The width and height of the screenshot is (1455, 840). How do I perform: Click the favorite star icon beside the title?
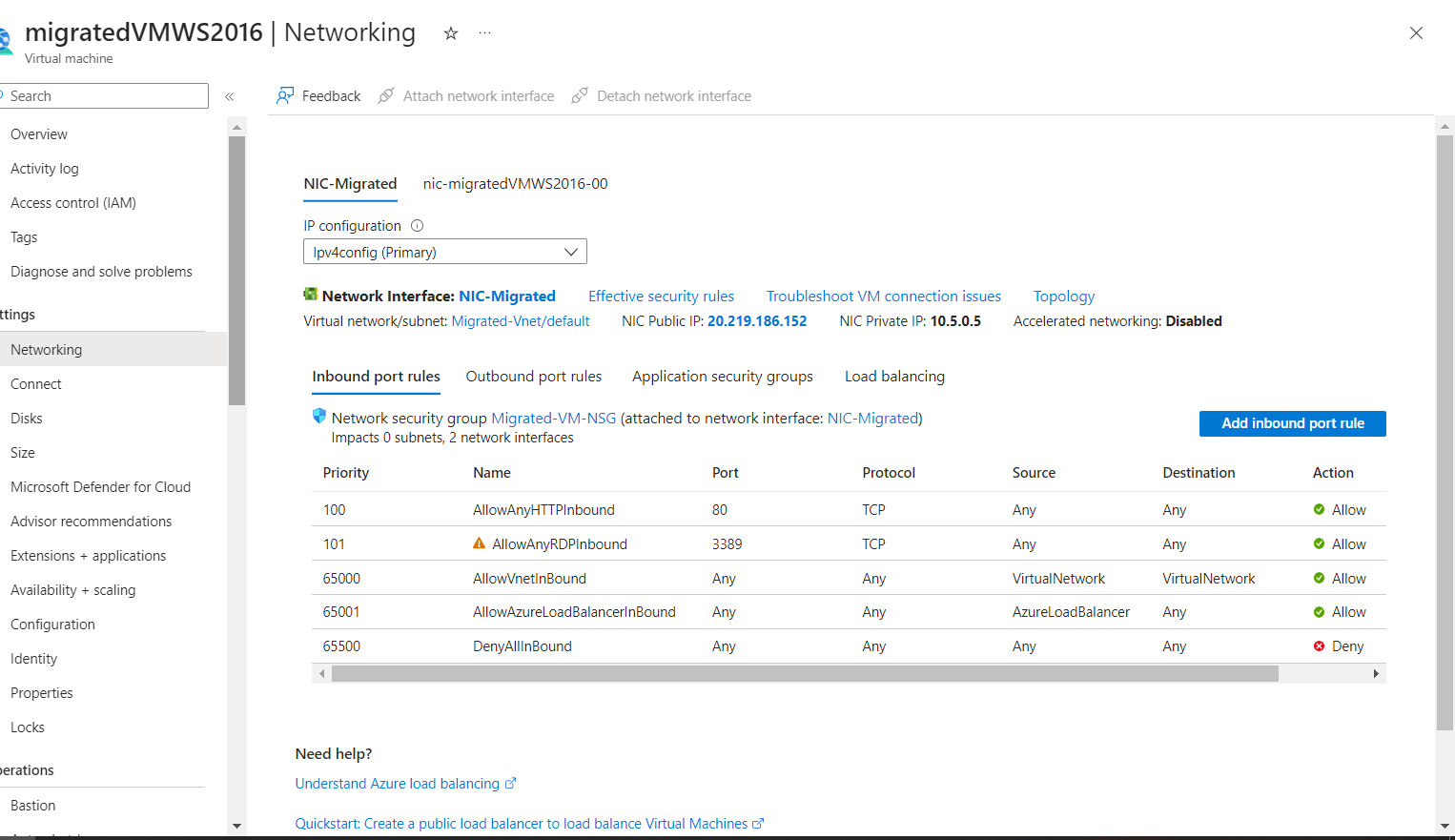[x=451, y=33]
